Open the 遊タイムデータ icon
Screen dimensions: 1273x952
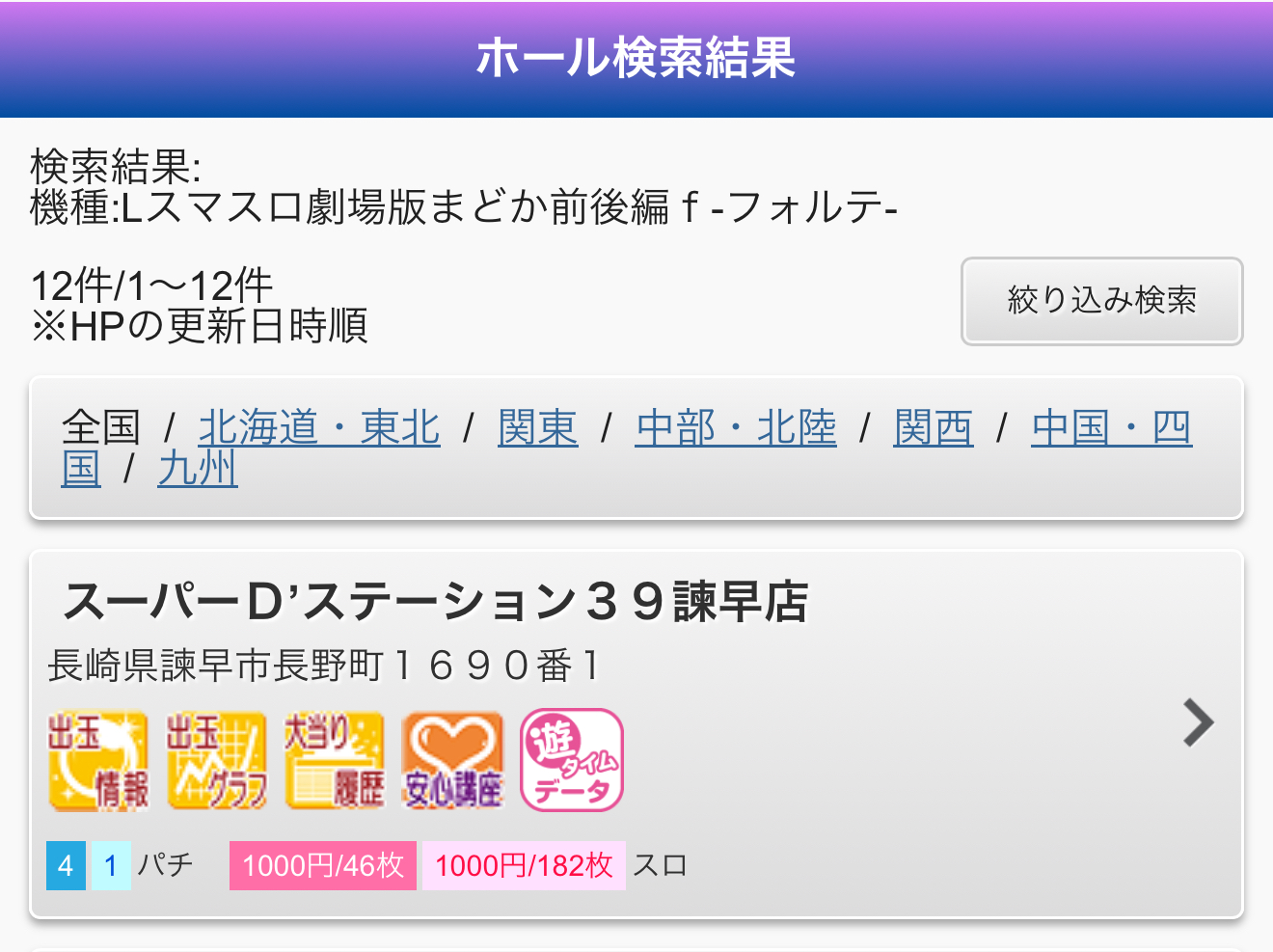tap(572, 761)
